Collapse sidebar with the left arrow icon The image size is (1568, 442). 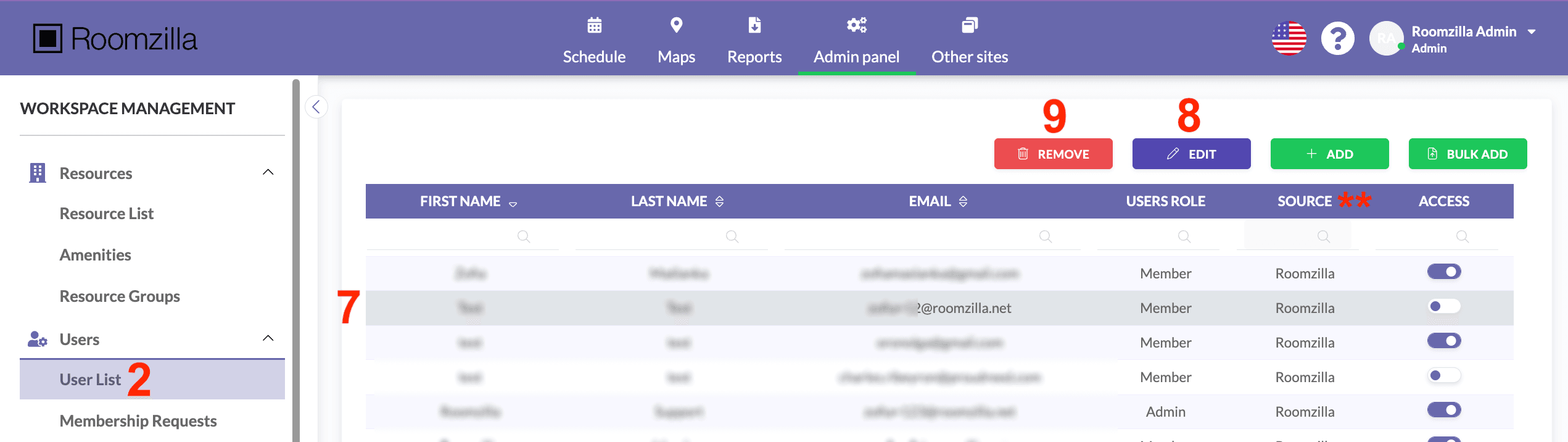click(x=316, y=107)
